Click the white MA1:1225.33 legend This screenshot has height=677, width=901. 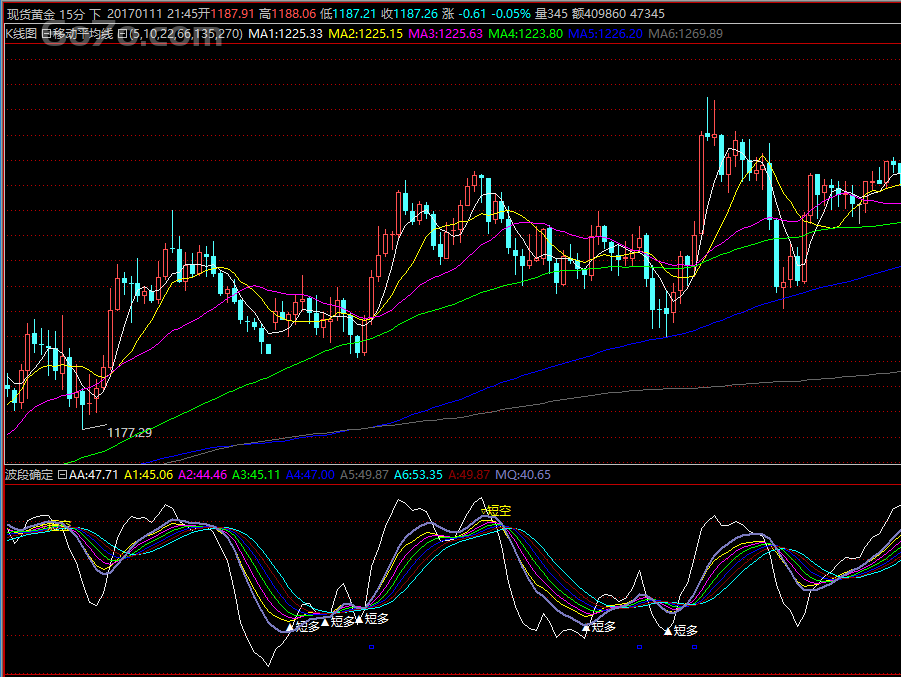[286, 34]
